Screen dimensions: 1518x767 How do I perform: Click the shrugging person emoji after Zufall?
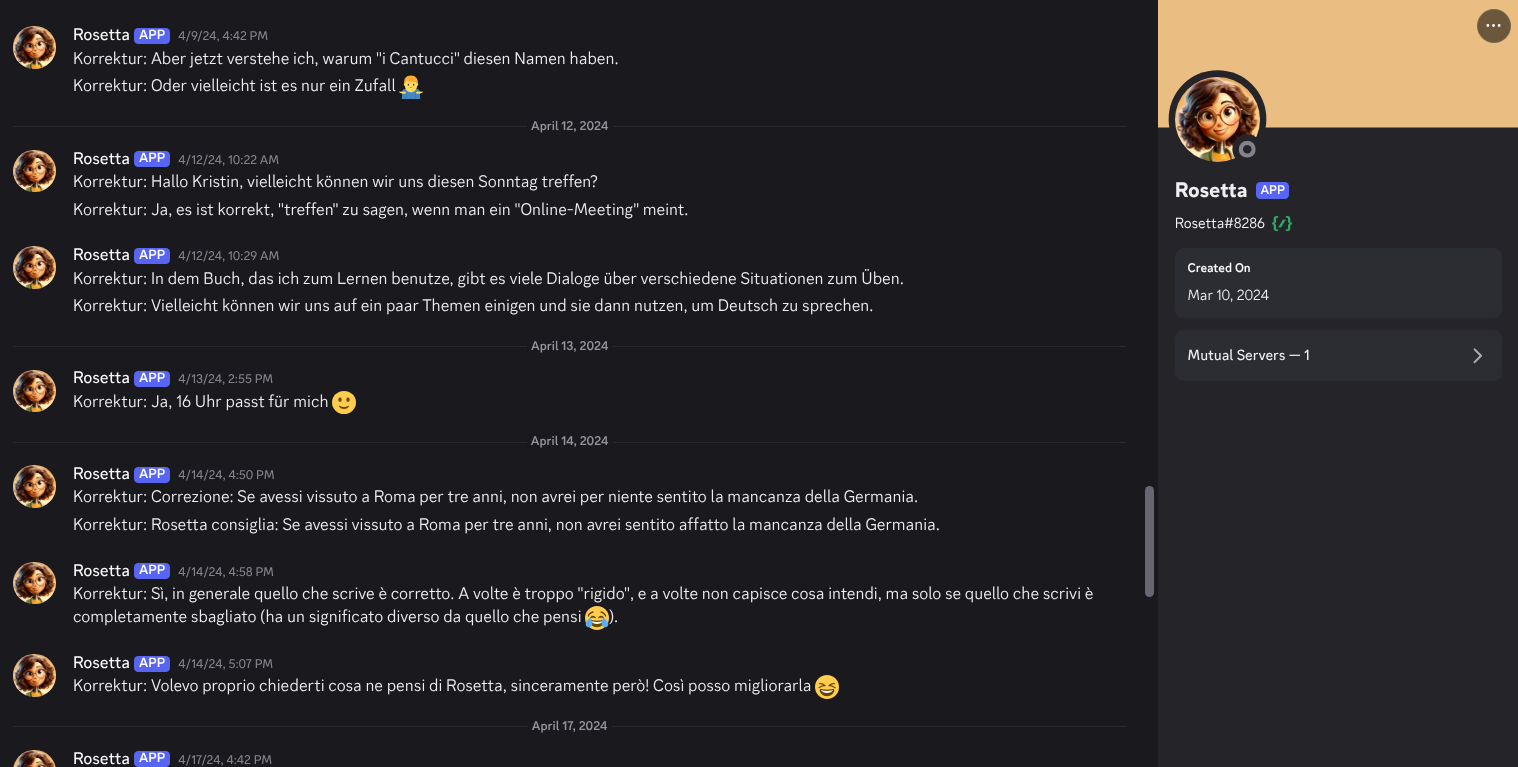click(x=410, y=87)
